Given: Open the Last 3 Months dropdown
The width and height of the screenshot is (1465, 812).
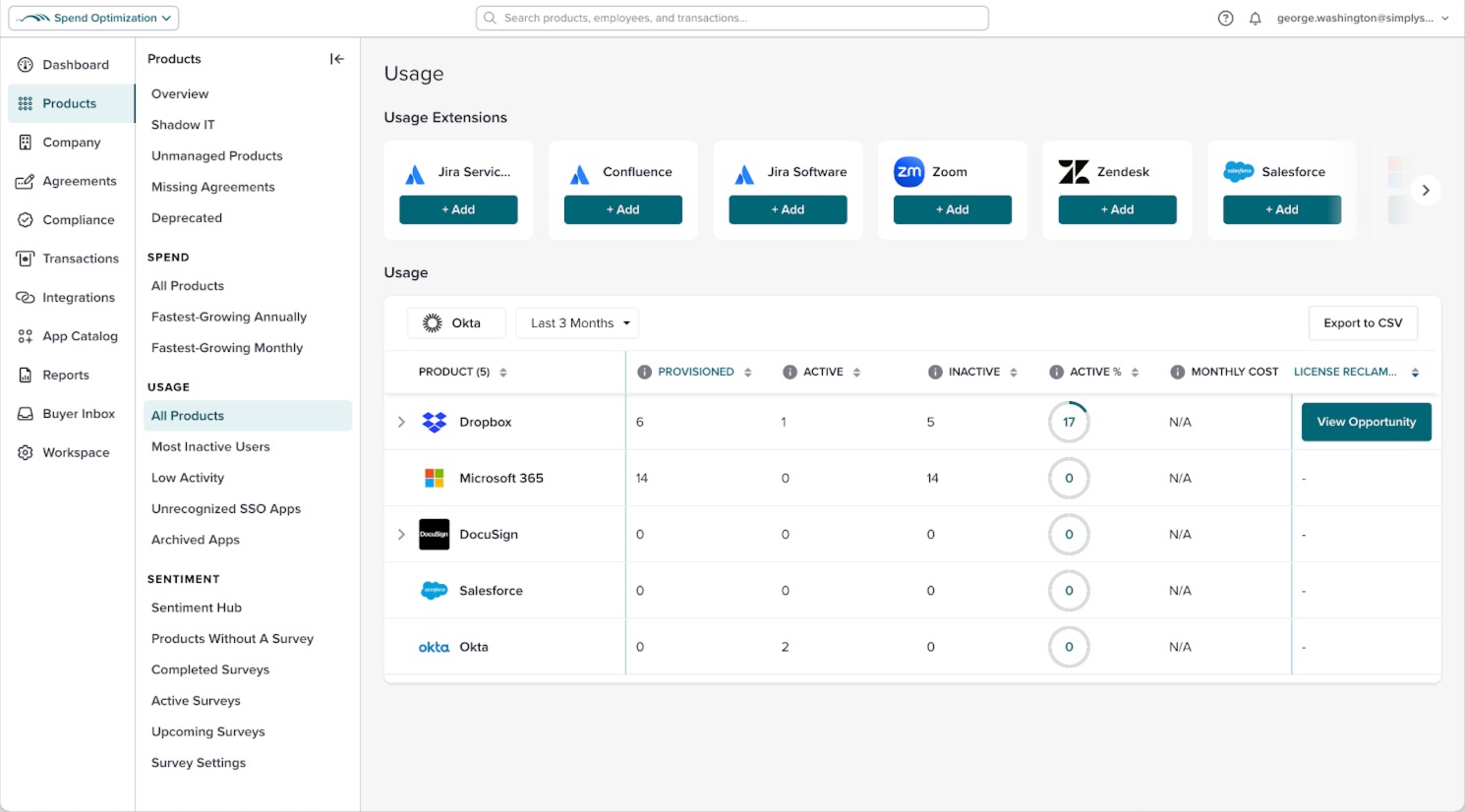Looking at the screenshot, I should 577,322.
